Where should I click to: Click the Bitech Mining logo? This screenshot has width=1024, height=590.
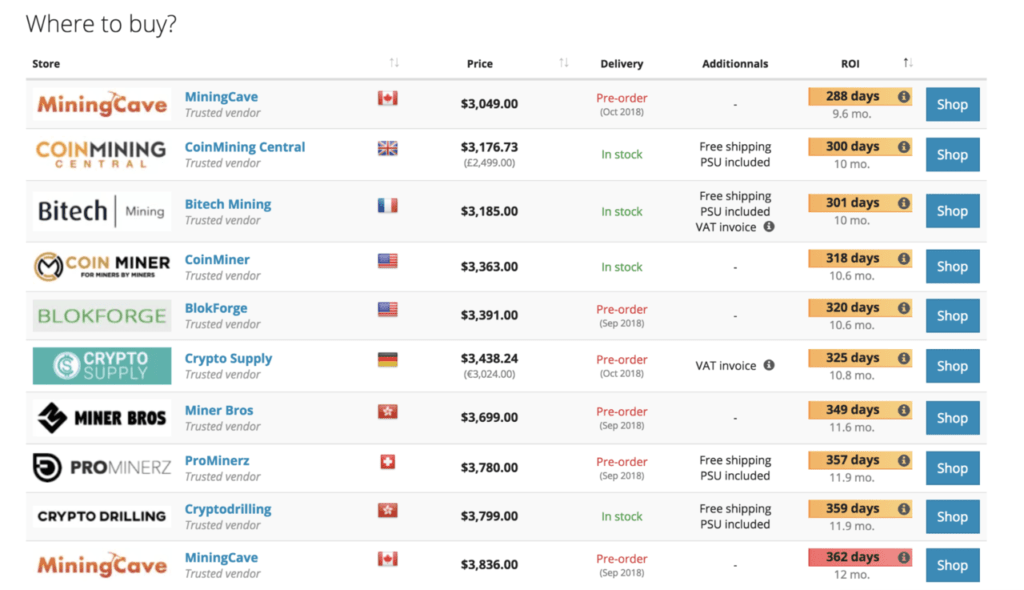click(x=102, y=211)
